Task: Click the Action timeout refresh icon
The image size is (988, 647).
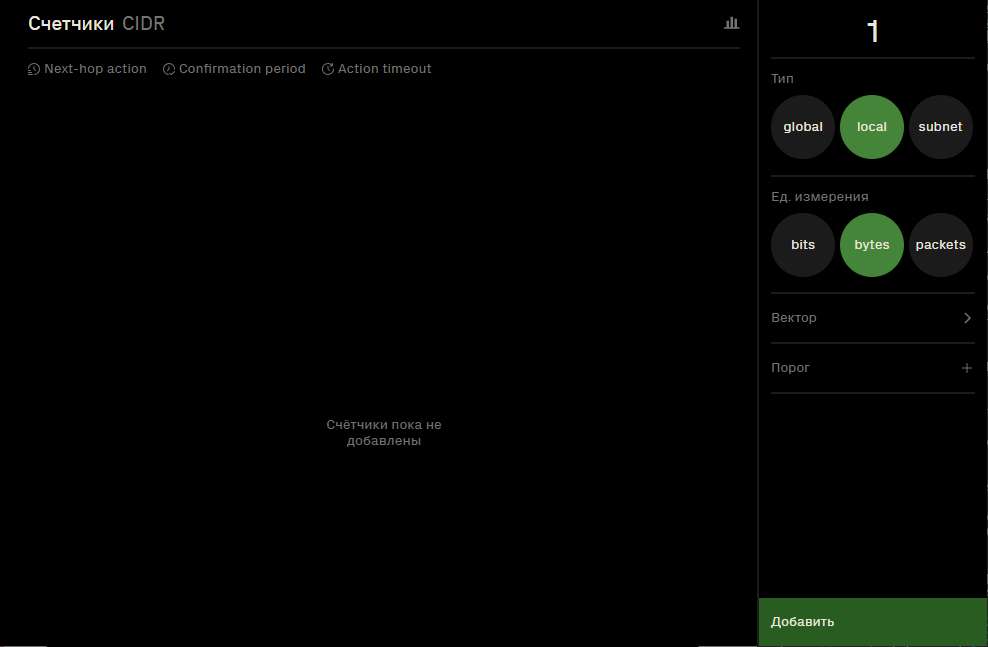Action: (328, 69)
